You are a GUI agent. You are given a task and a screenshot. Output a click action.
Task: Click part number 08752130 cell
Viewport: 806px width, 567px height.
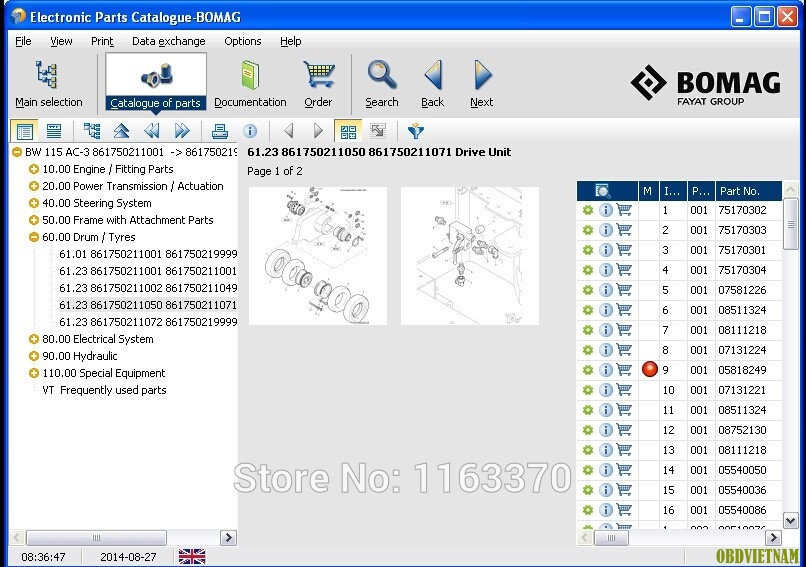748,430
